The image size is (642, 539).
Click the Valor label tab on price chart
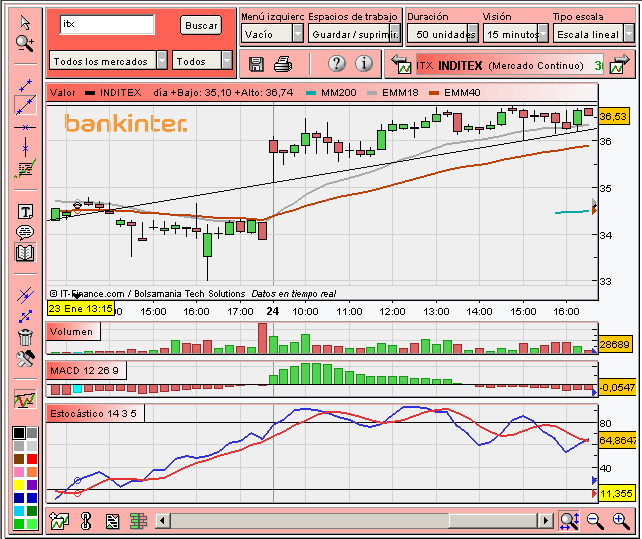pyautogui.click(x=63, y=93)
